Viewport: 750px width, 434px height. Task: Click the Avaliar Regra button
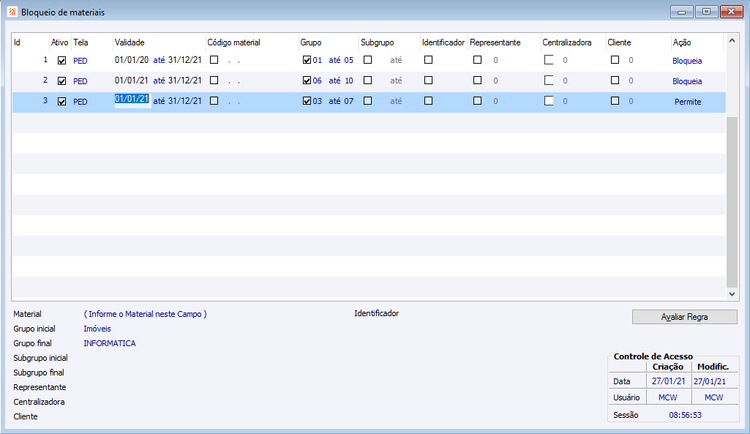(x=684, y=317)
